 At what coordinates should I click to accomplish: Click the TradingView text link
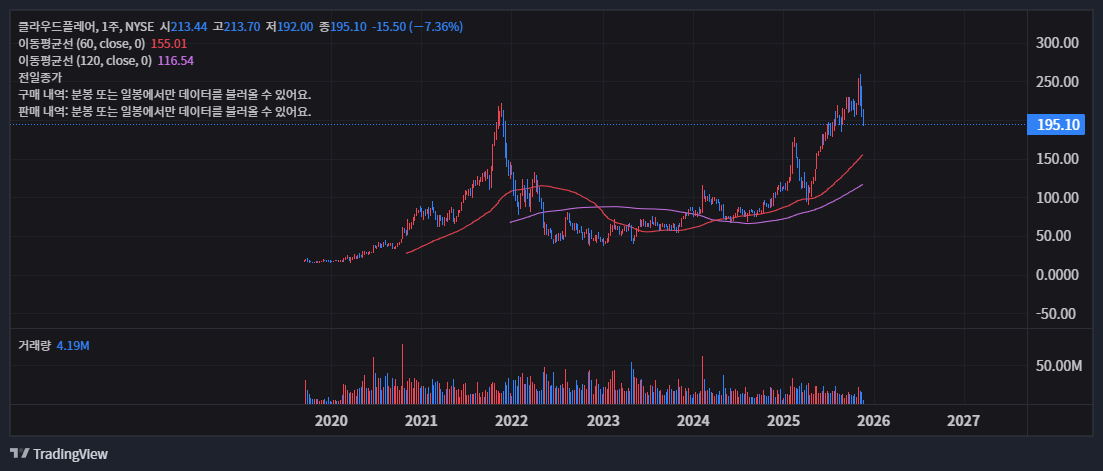70,454
